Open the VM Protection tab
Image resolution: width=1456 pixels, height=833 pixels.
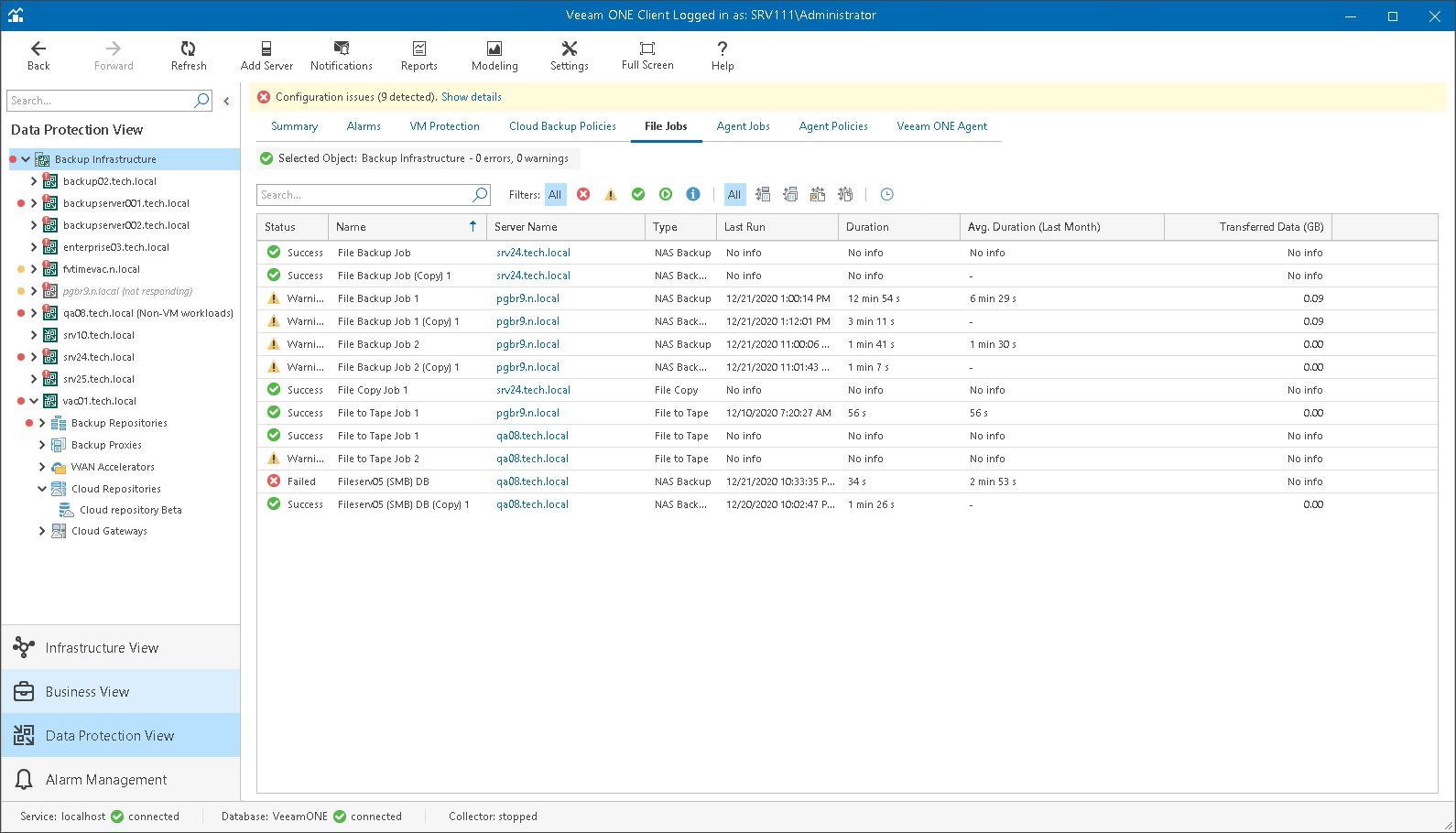pyautogui.click(x=445, y=126)
